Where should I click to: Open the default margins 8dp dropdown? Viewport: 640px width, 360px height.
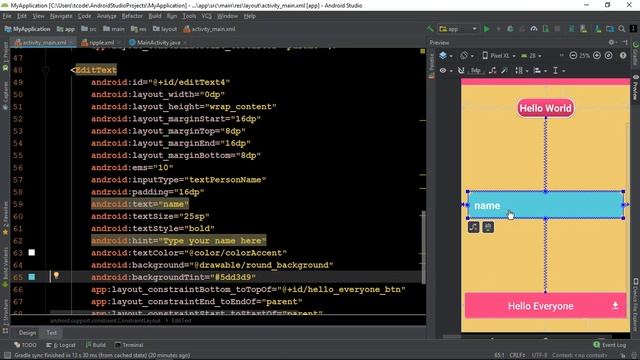point(476,71)
